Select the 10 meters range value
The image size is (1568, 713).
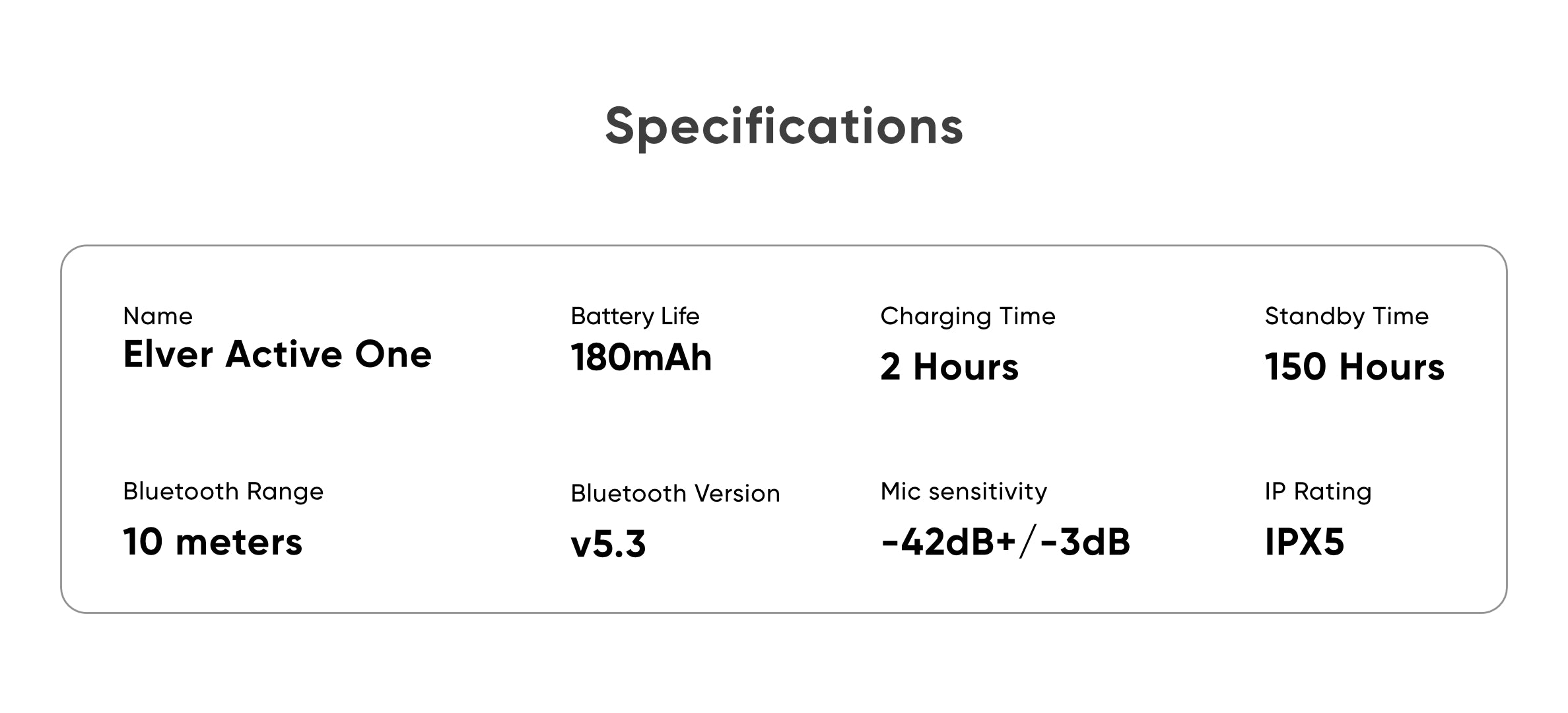click(x=213, y=543)
